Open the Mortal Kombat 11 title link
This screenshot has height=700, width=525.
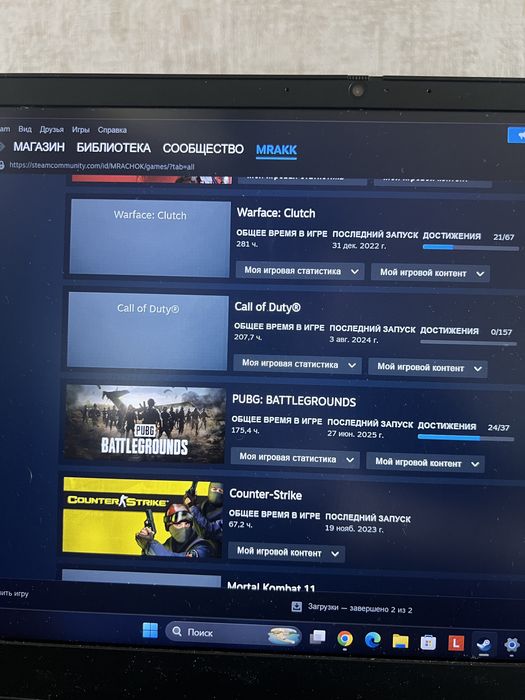(271, 587)
